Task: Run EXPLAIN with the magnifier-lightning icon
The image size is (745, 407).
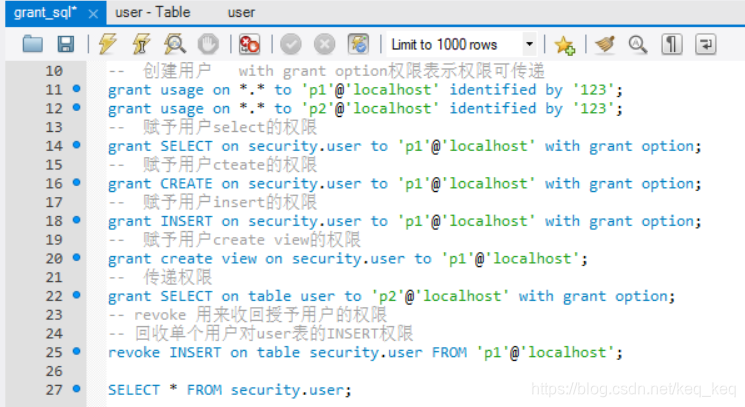Action: pos(174,44)
